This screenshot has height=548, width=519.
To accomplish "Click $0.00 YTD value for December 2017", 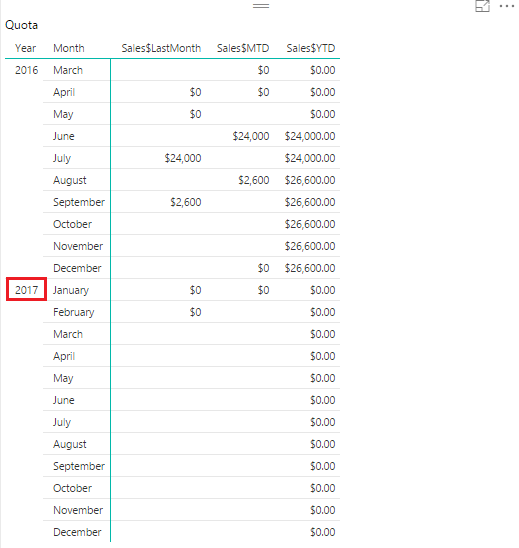I will point(323,532).
